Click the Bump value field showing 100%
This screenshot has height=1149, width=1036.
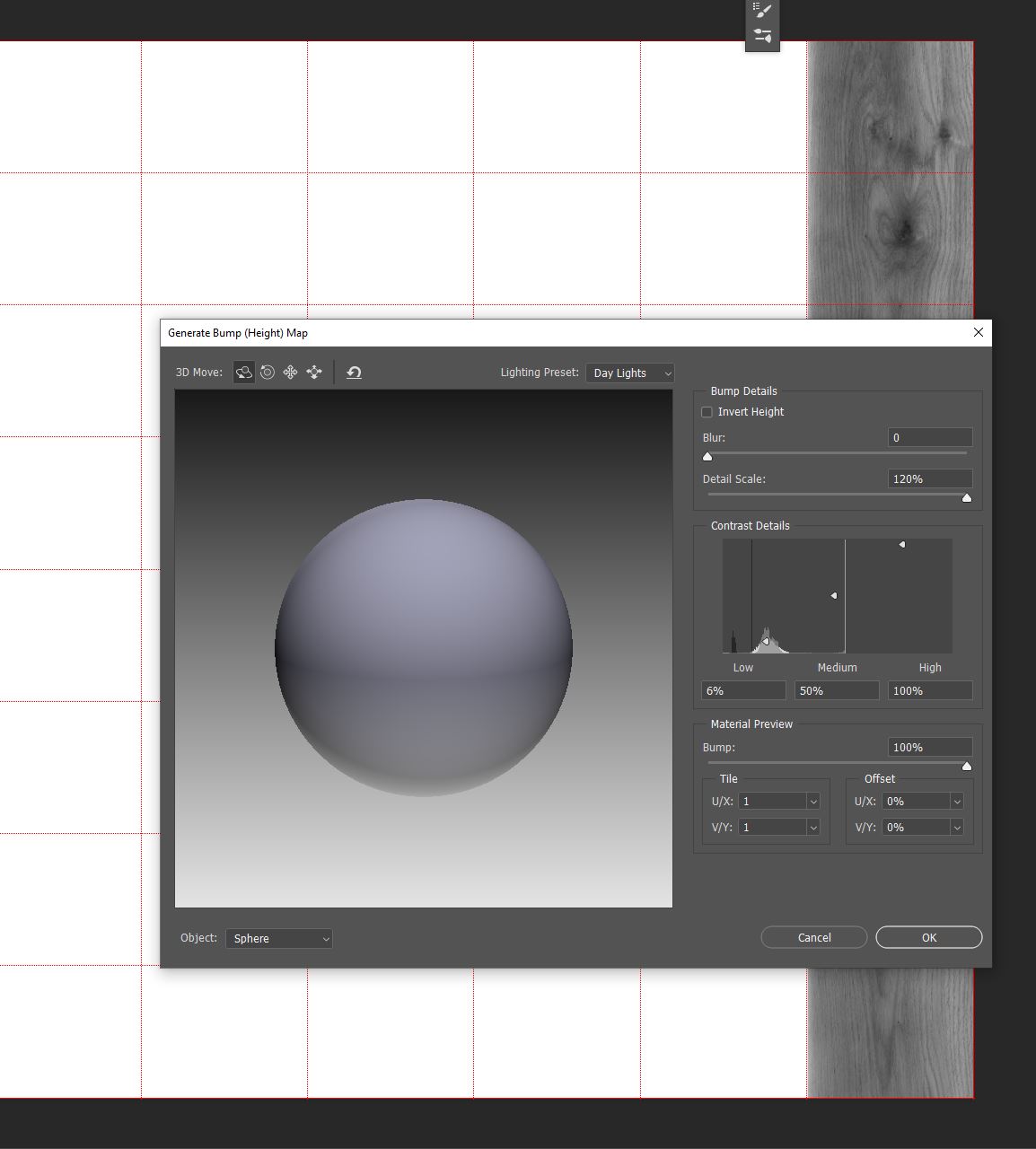coord(930,746)
